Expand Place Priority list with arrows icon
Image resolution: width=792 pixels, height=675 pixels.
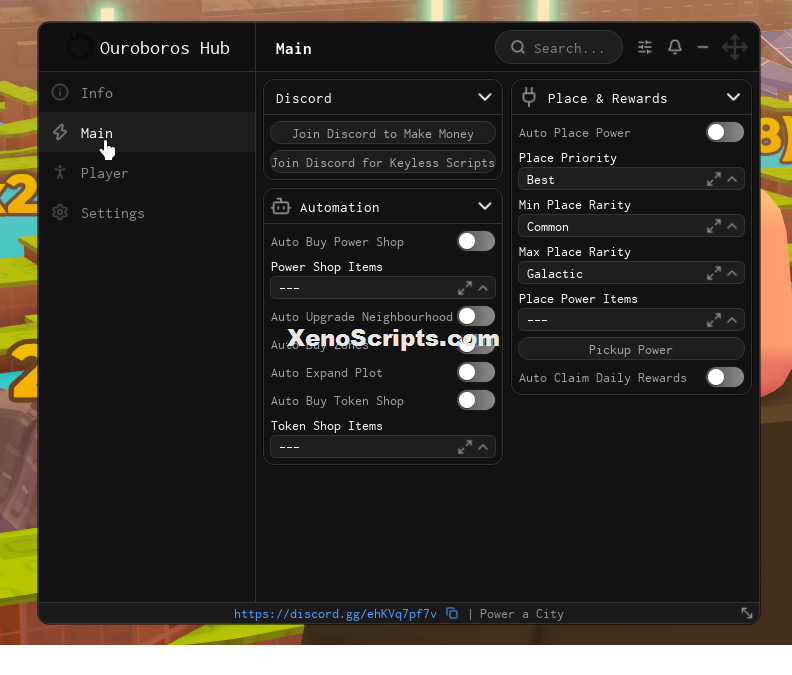pyautogui.click(x=714, y=179)
